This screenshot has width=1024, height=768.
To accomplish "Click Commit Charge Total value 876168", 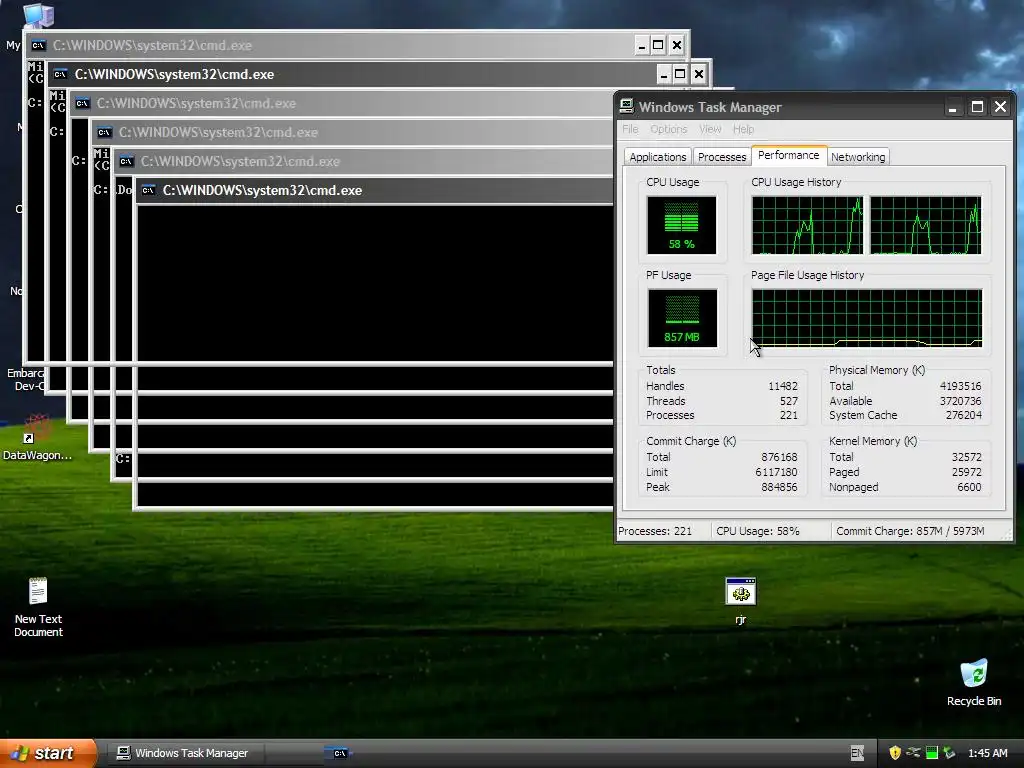I will (779, 457).
